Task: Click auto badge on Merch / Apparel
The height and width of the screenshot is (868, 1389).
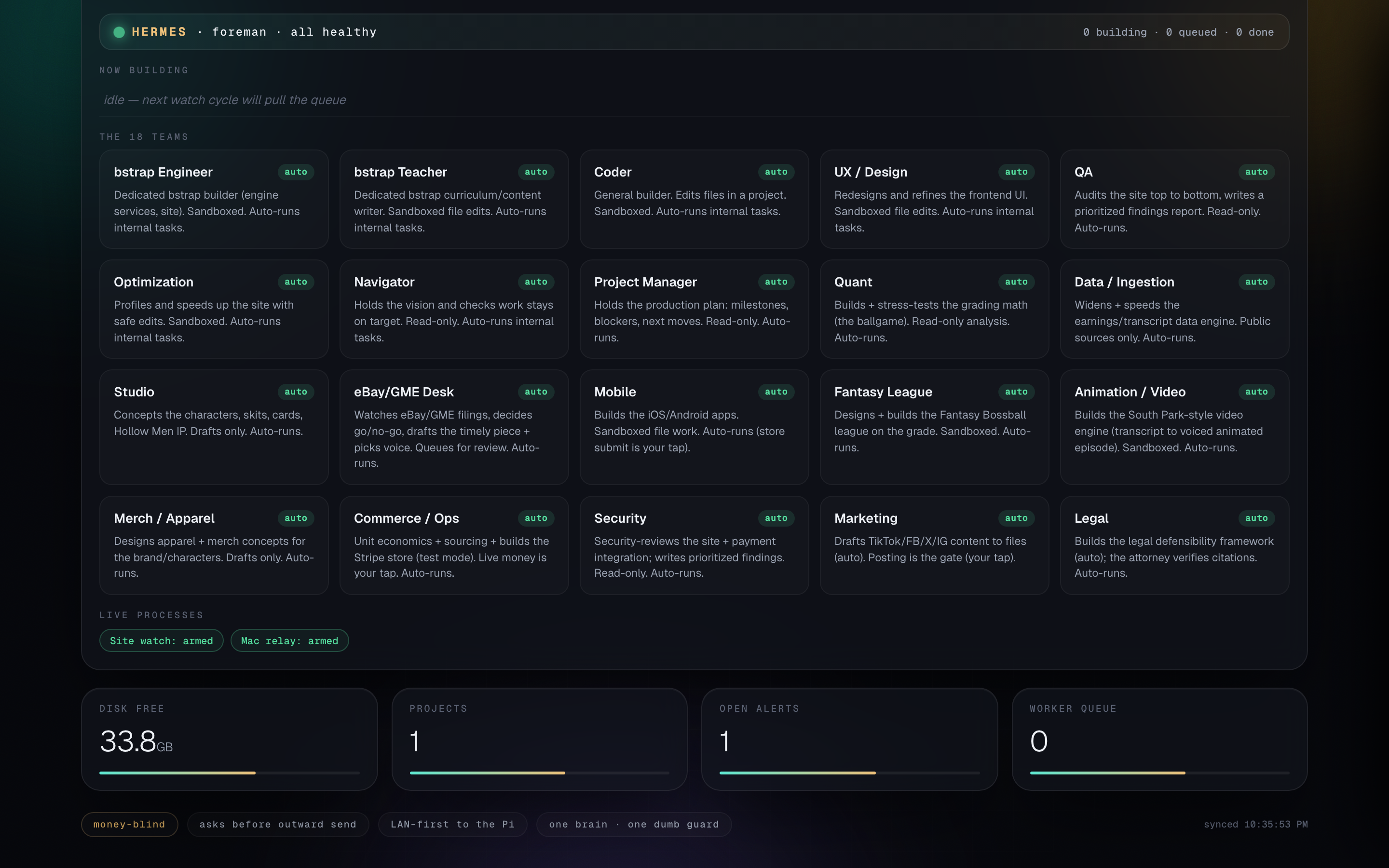Action: click(296, 518)
